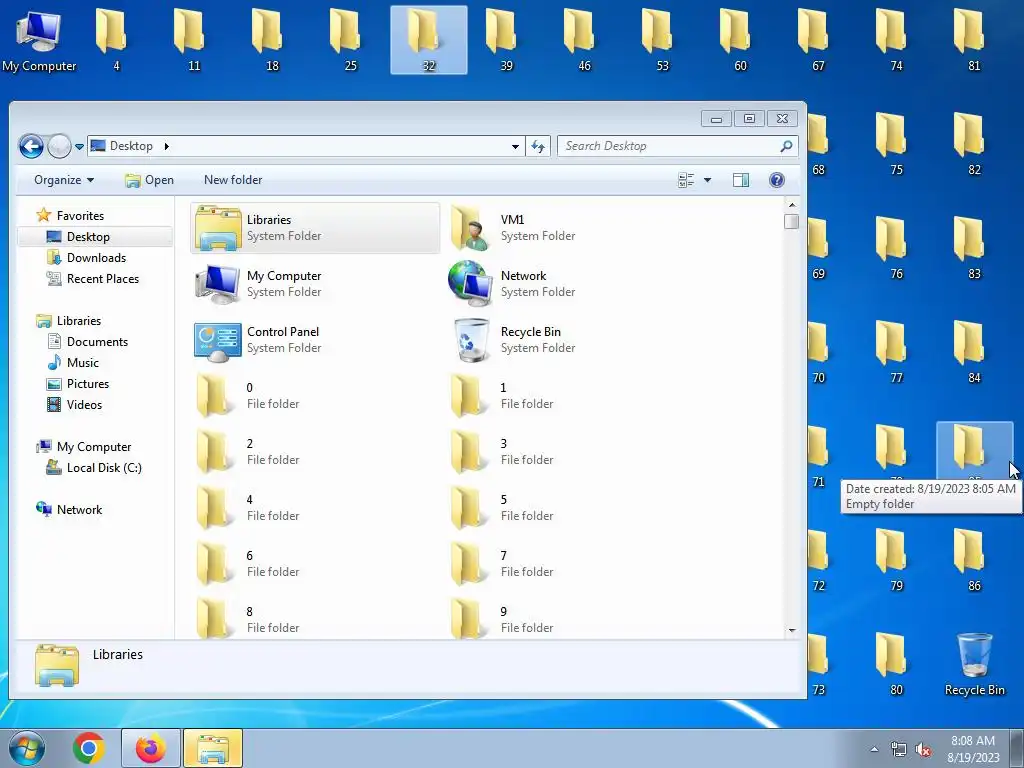Click the Back navigation arrow in Explorer
Image resolution: width=1024 pixels, height=768 pixels.
31,146
